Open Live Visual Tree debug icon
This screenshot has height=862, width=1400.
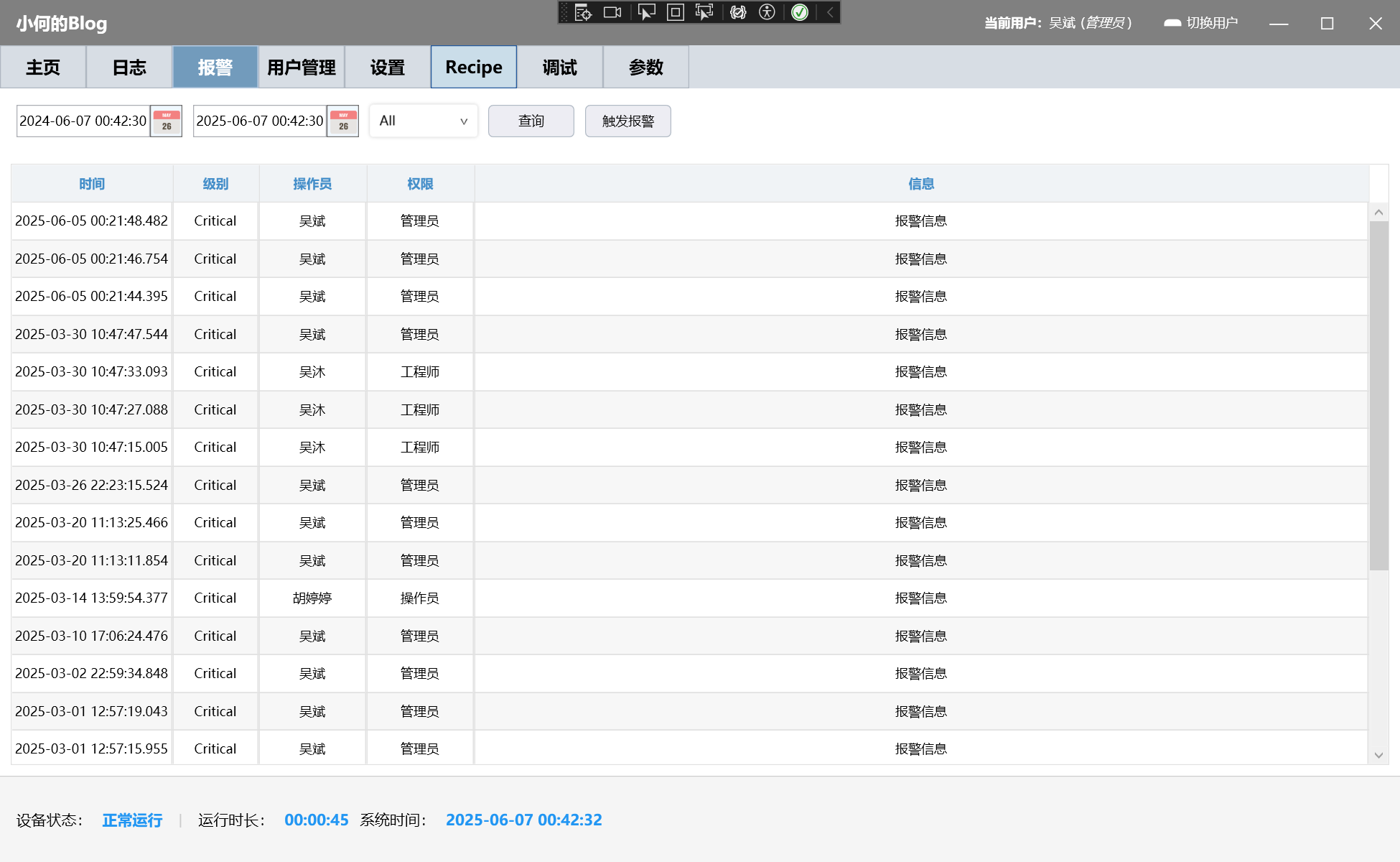click(583, 12)
